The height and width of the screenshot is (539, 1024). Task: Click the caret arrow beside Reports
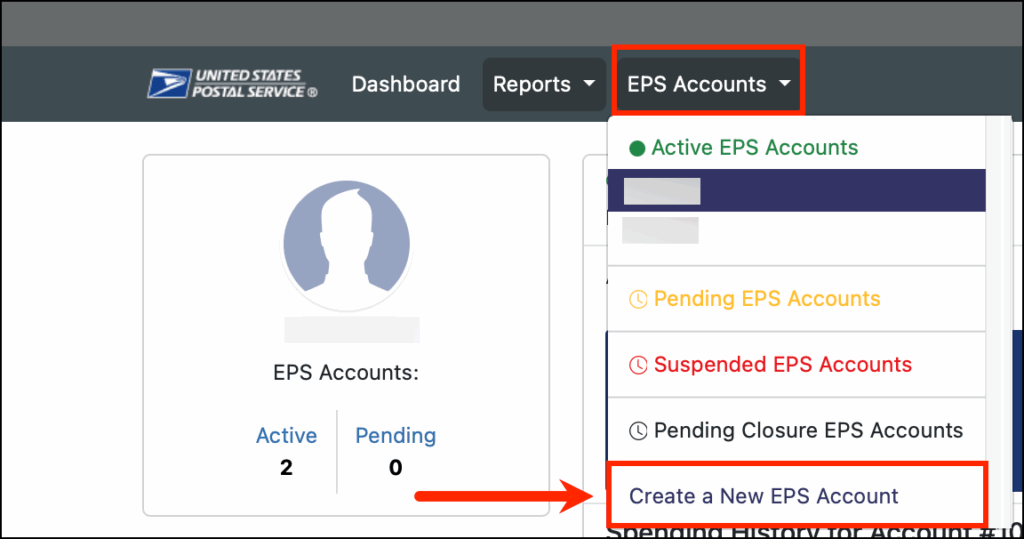588,85
